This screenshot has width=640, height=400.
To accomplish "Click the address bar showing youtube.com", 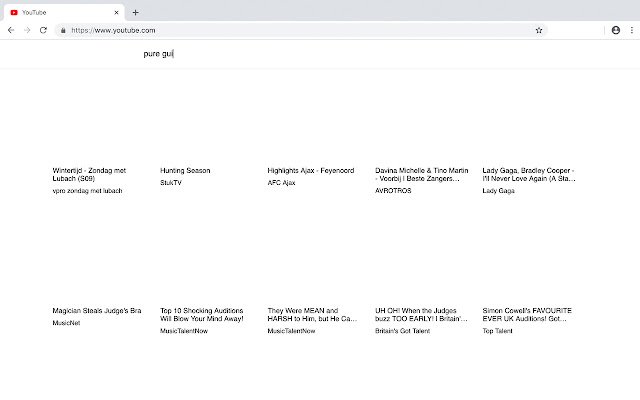I will point(301,30).
